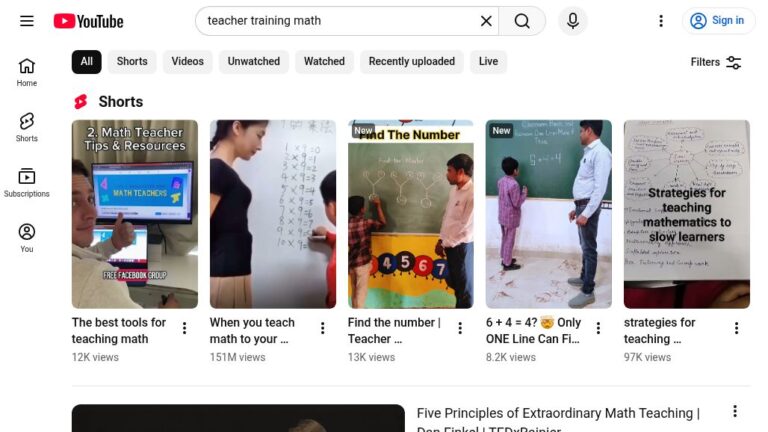Open options for "Find the number" short

click(x=460, y=328)
